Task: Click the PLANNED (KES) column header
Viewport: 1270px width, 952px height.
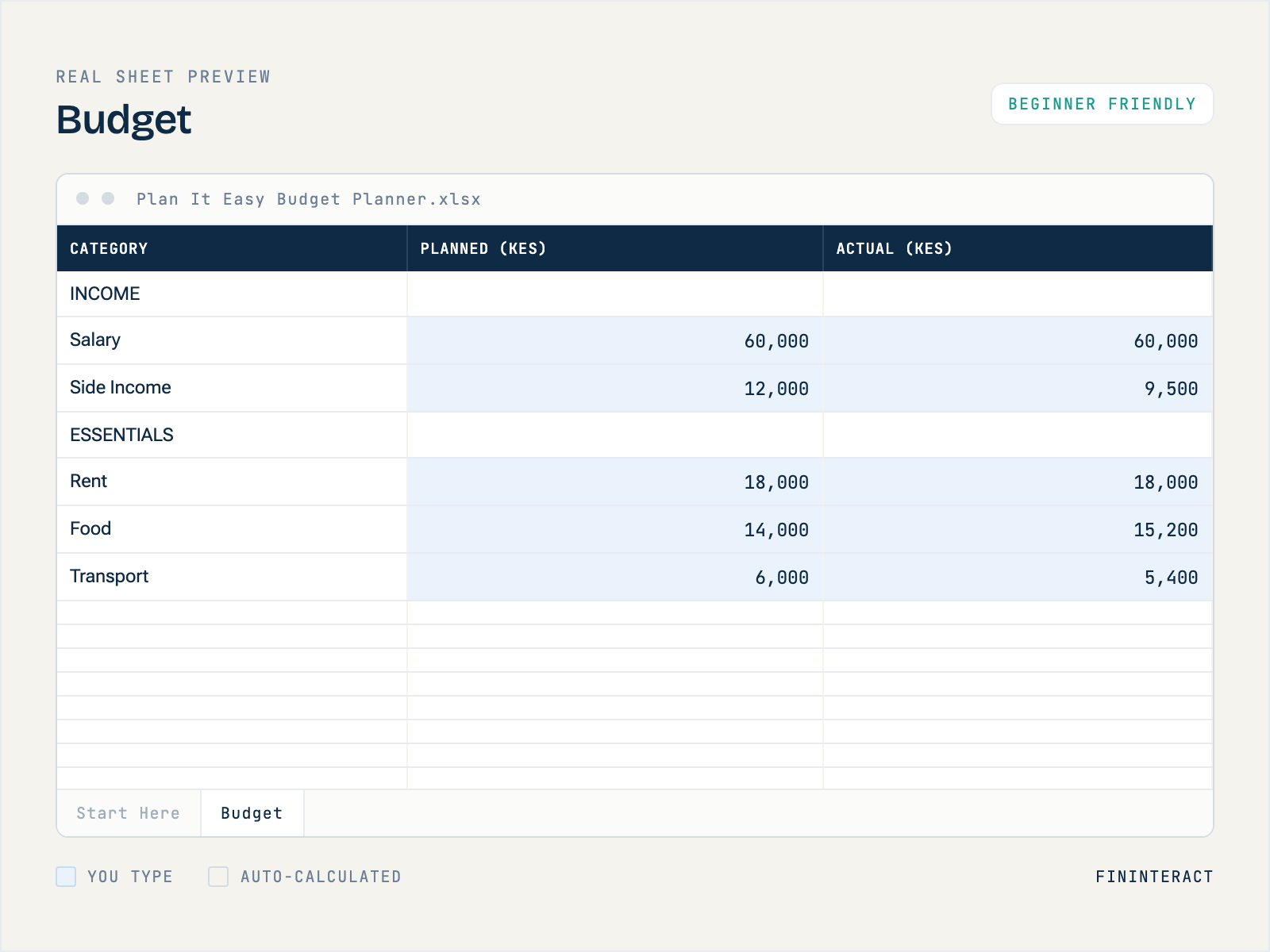Action: tap(615, 248)
